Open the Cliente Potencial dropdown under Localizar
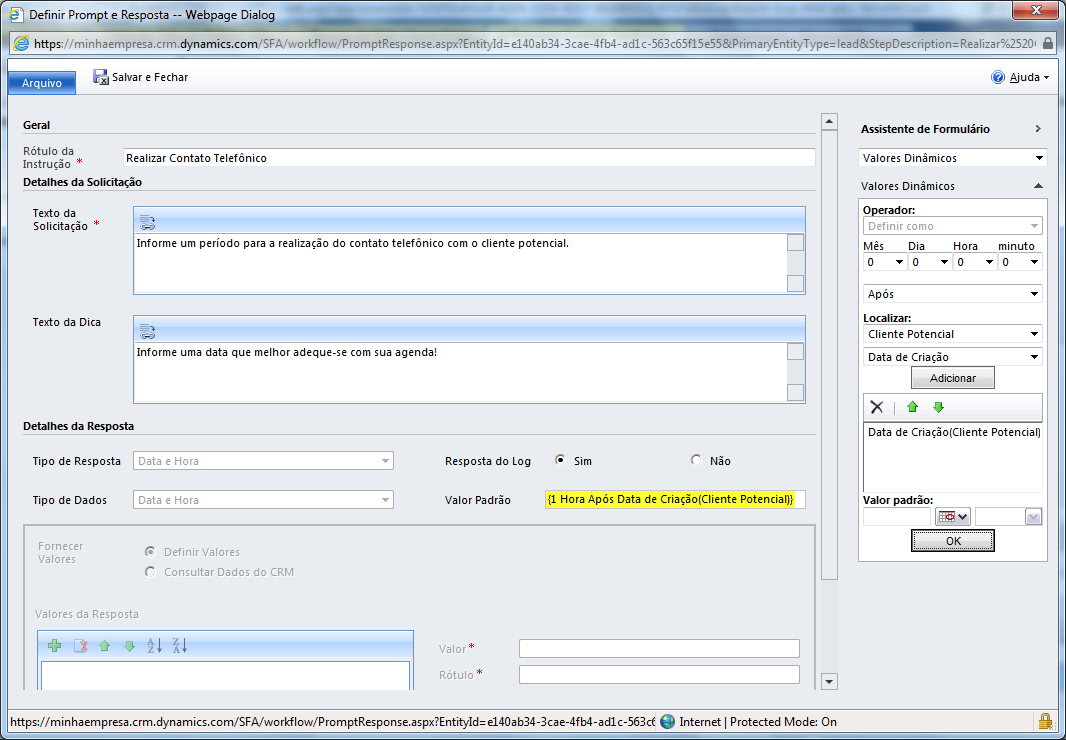1066x740 pixels. [x=952, y=334]
